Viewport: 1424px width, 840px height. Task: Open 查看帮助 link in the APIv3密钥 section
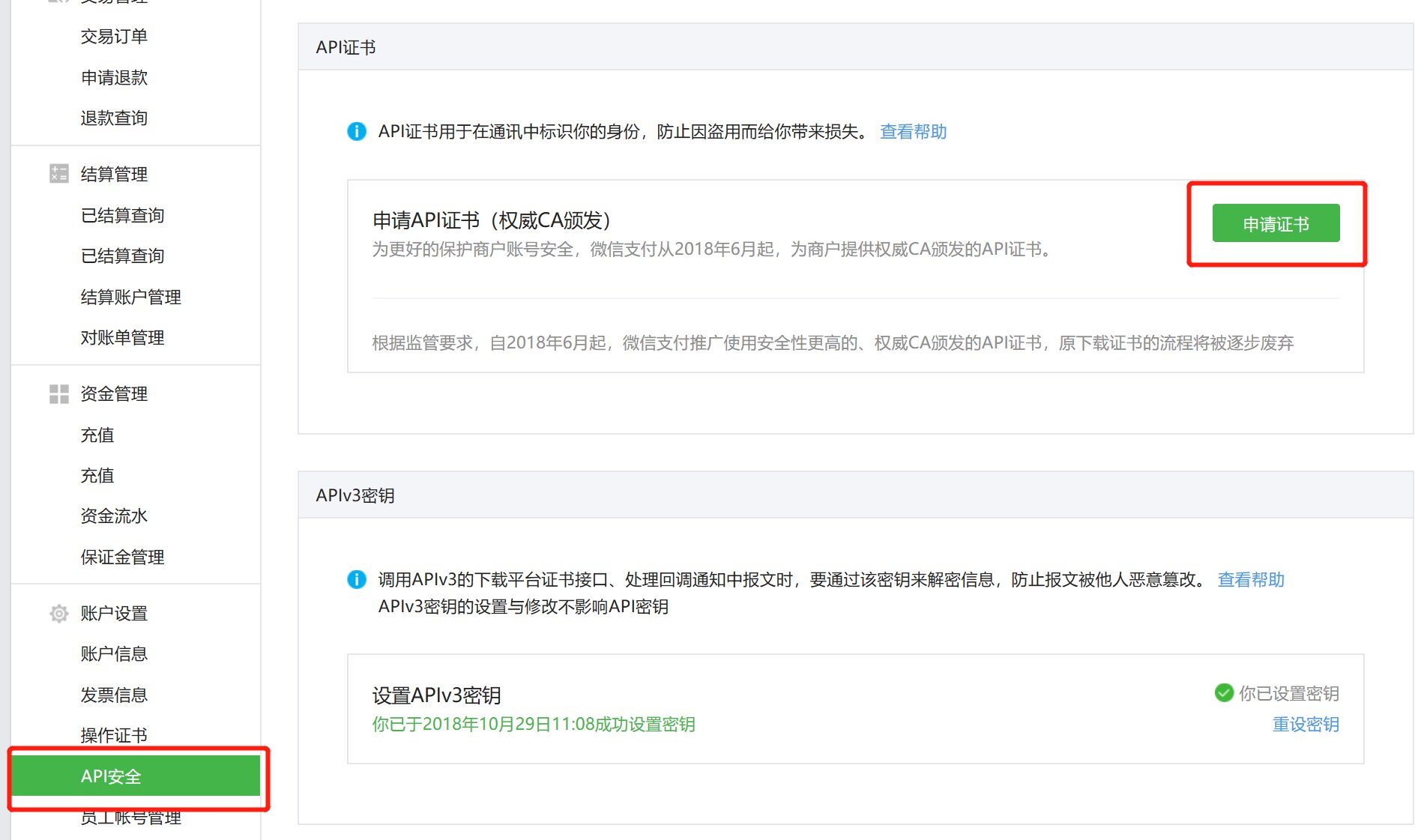(x=1250, y=579)
